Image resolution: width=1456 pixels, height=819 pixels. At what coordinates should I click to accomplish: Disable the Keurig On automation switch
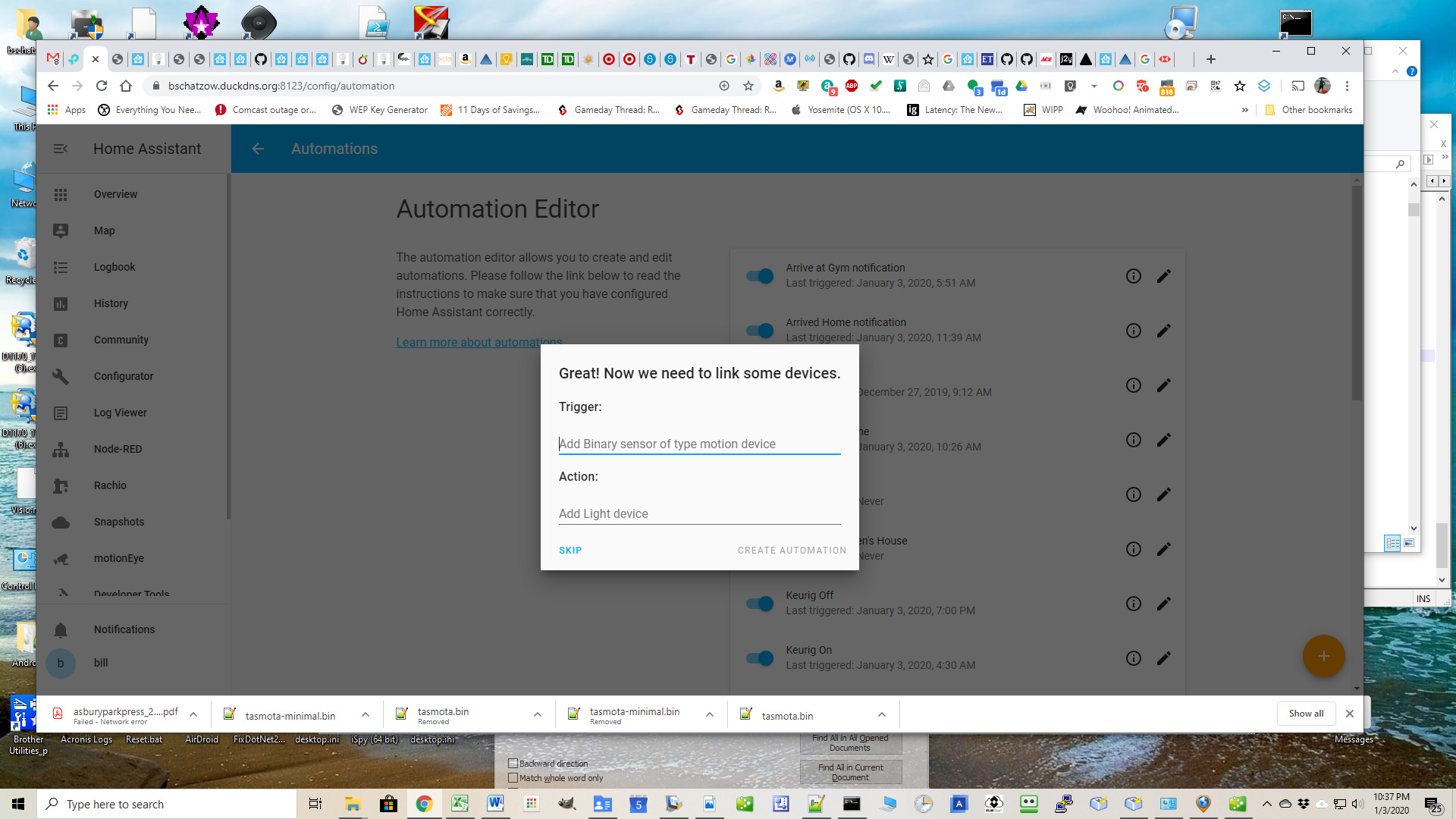(x=760, y=658)
